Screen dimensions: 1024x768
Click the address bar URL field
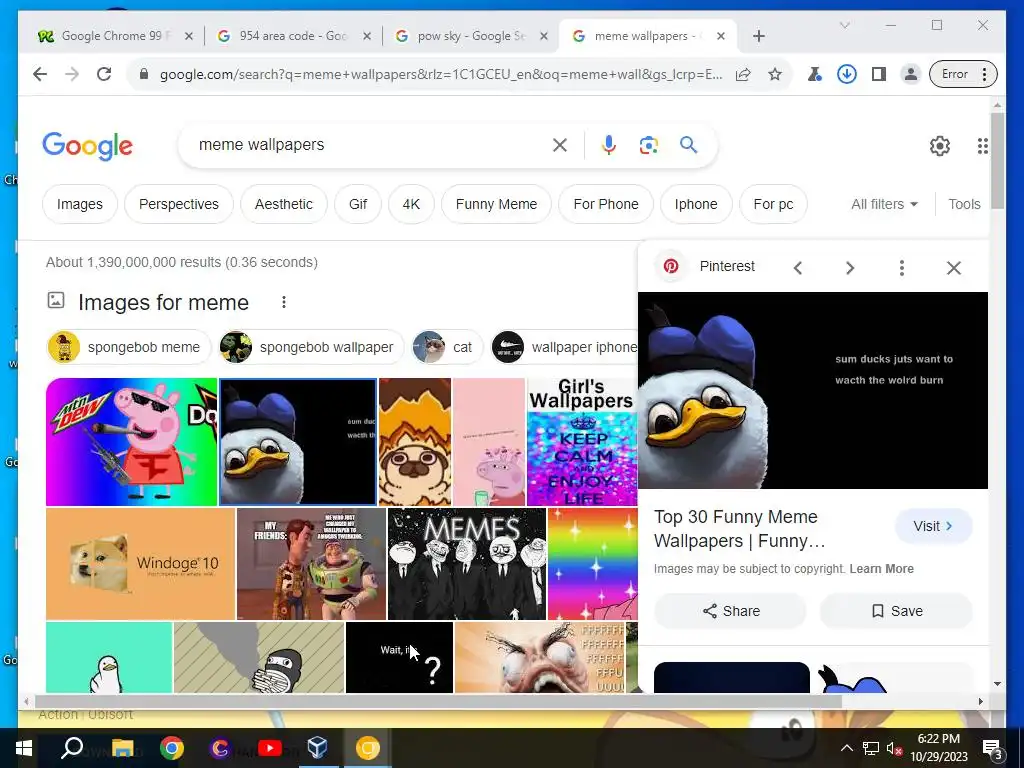tap(441, 74)
